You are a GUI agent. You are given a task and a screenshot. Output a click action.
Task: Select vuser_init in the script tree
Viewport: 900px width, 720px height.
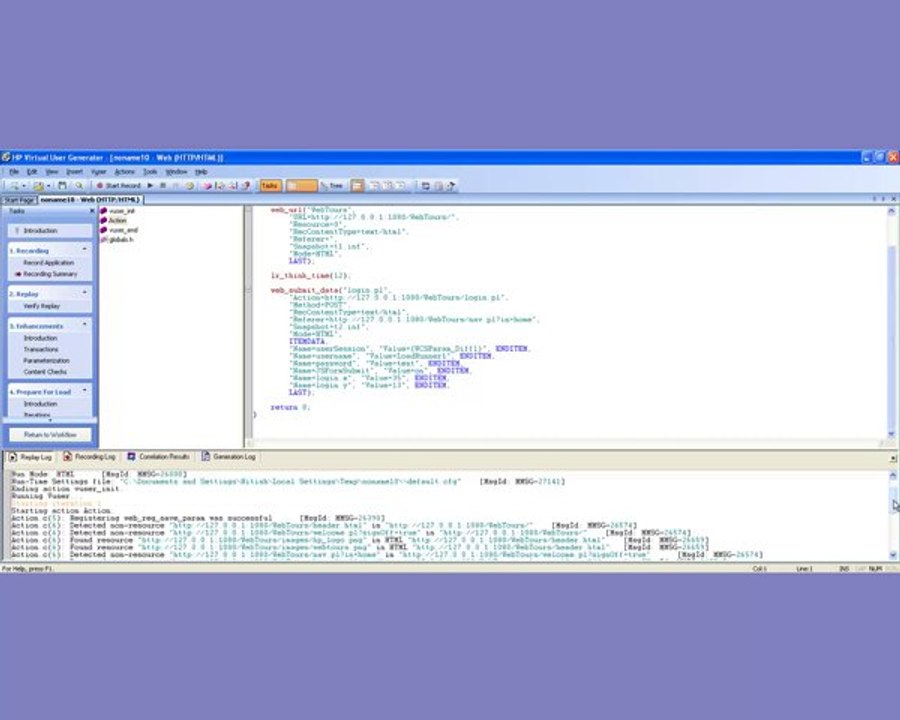[x=118, y=211]
